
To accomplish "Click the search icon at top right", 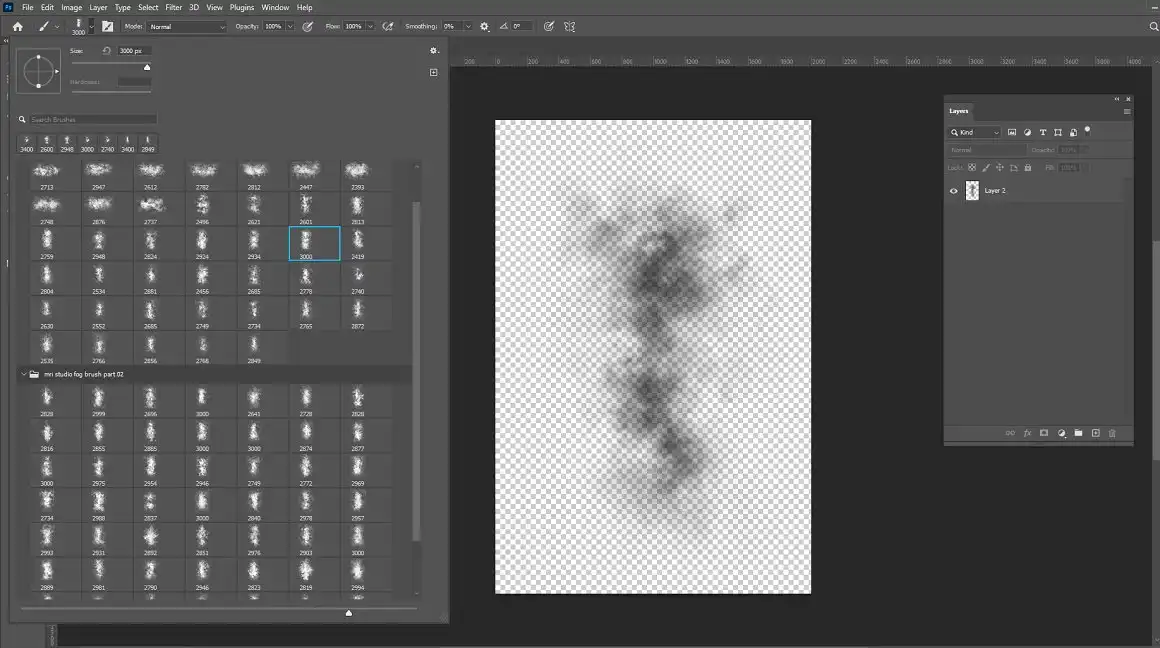I will point(1153,27).
